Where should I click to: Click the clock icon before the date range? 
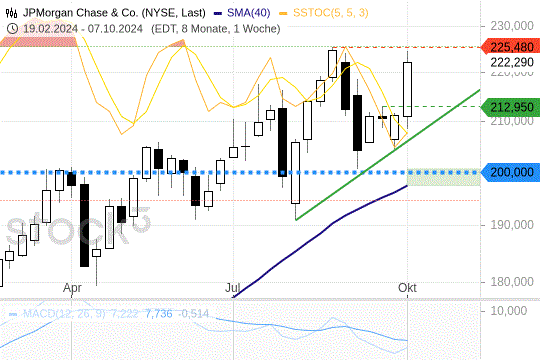[12, 29]
